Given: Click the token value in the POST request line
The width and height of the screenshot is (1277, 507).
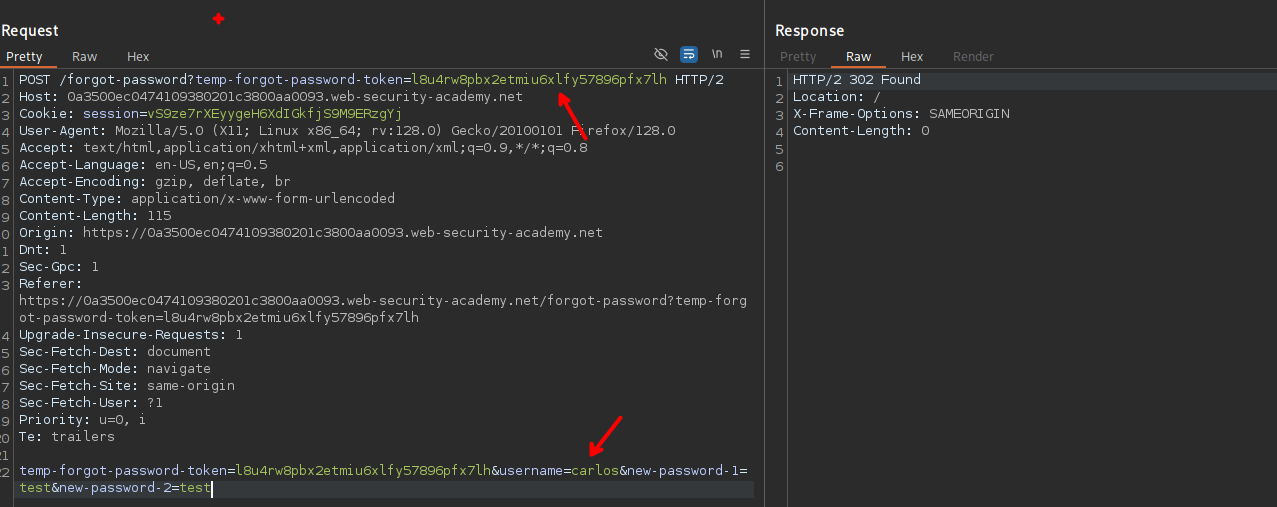Looking at the screenshot, I should [539, 80].
